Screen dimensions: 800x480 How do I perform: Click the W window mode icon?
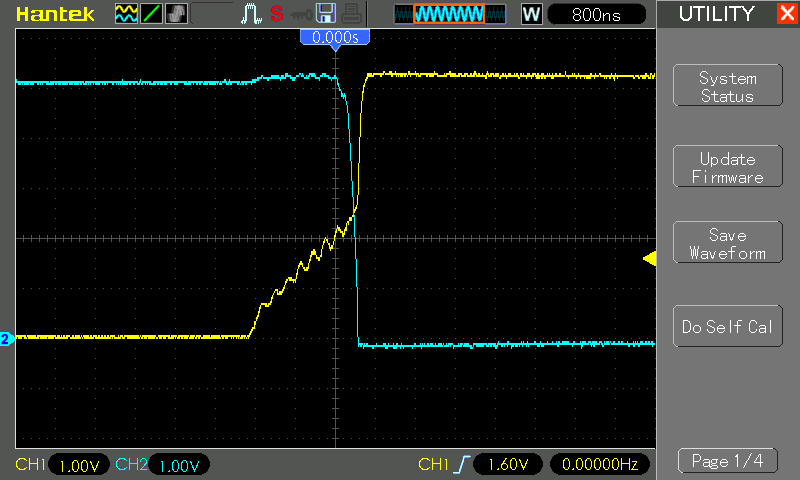coord(531,14)
